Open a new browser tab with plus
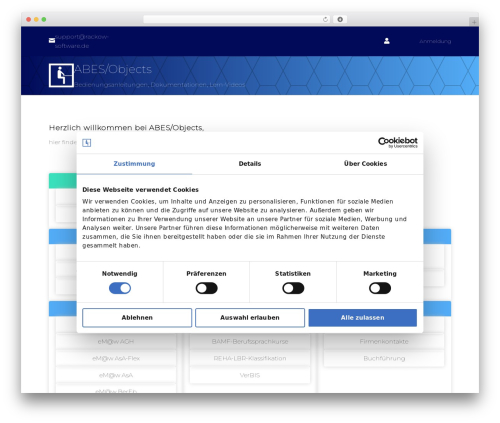The image size is (500, 423). 474,22
